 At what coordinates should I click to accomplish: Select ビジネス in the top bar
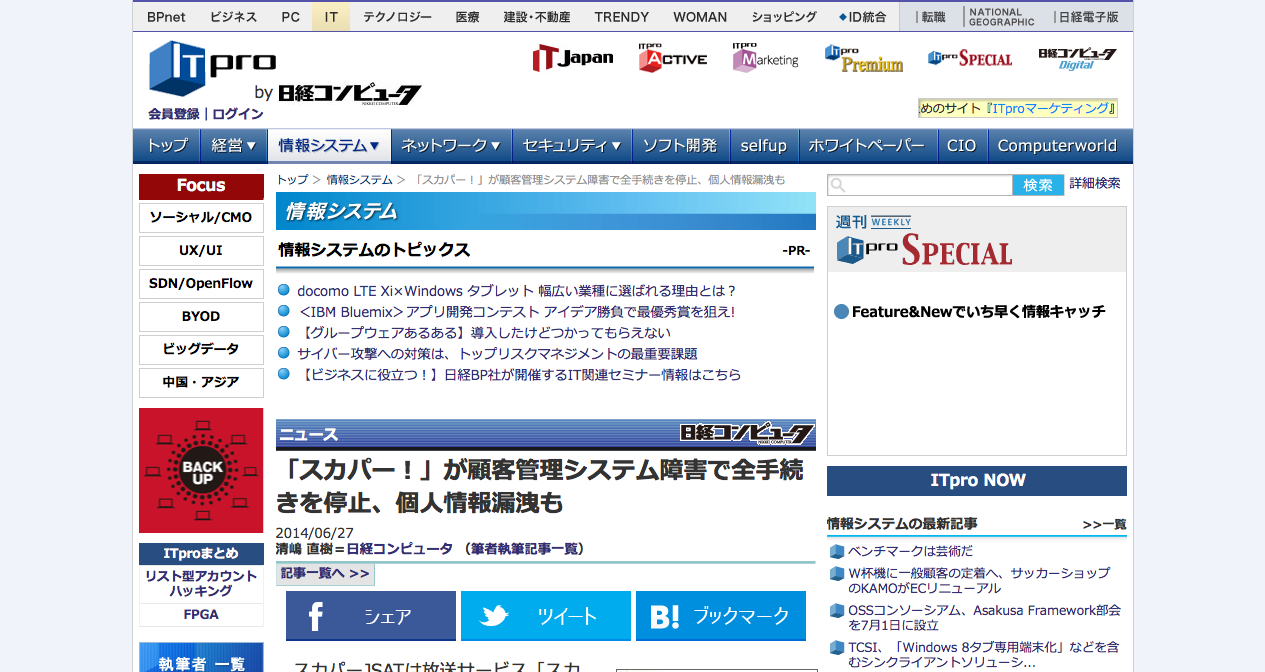click(x=234, y=17)
